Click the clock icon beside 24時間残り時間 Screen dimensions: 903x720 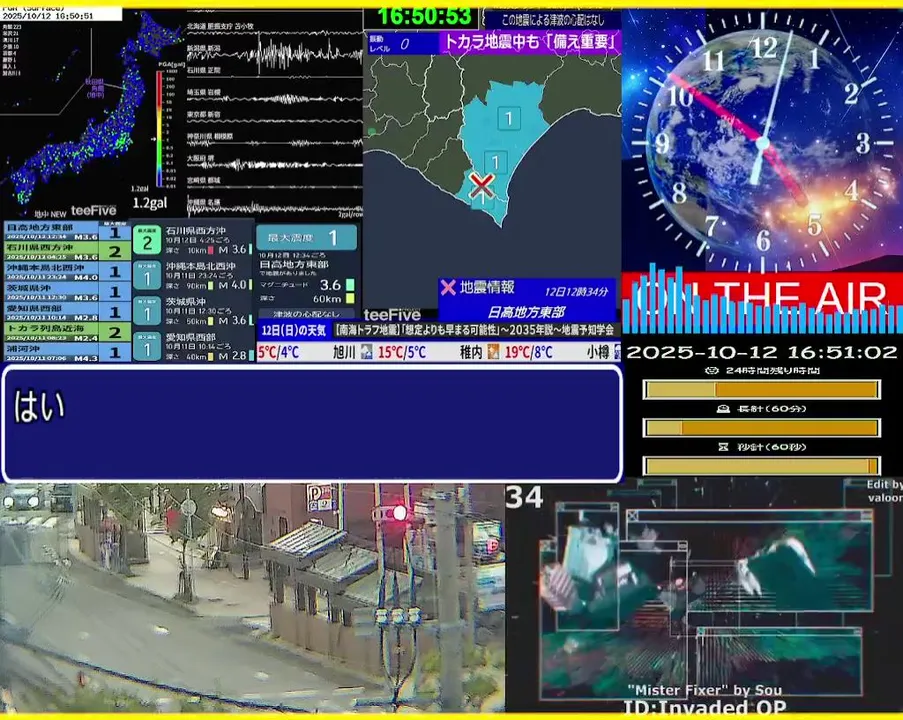pyautogui.click(x=712, y=370)
